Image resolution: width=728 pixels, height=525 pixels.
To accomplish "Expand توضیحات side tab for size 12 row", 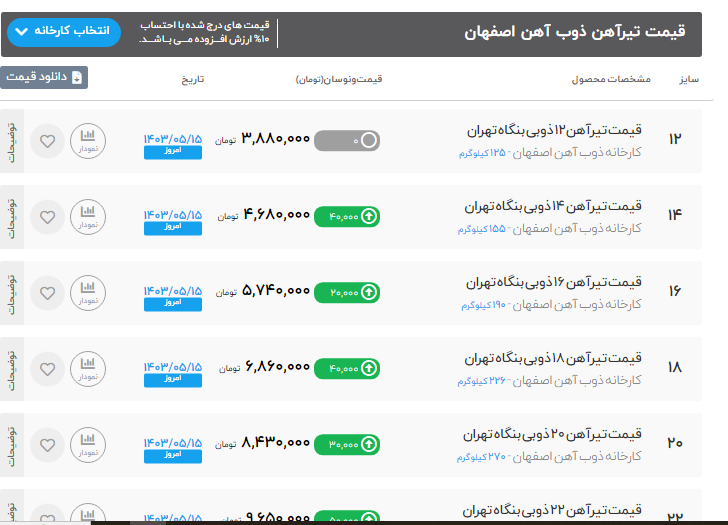I will [11, 140].
